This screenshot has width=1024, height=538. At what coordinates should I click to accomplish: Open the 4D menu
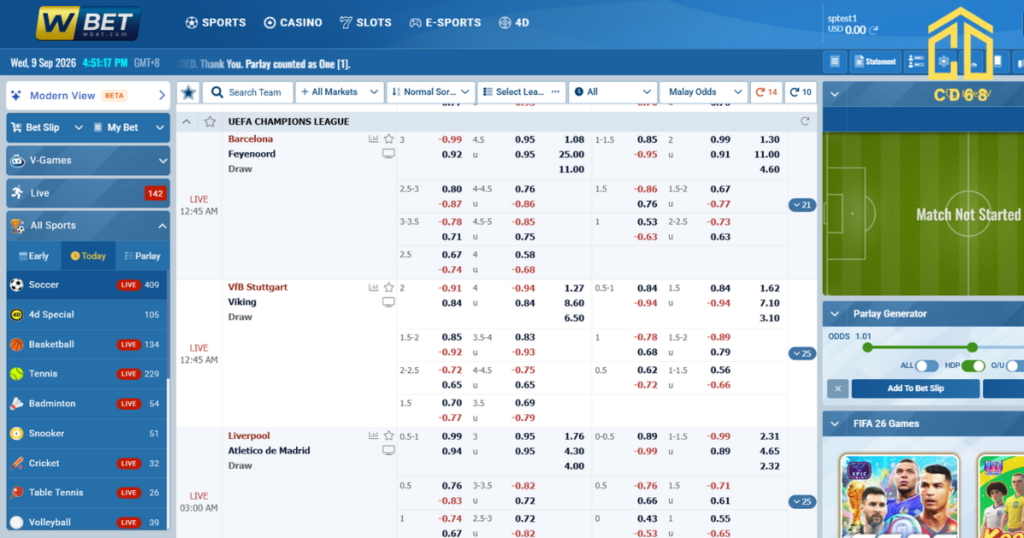click(514, 23)
